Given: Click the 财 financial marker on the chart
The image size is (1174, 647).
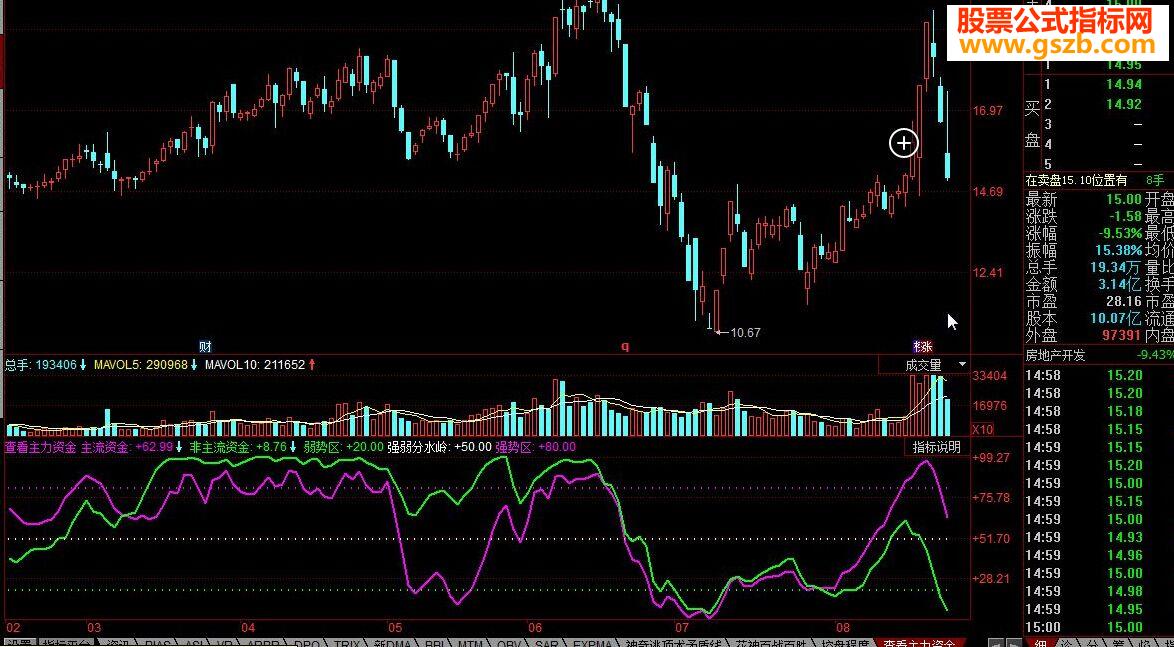Looking at the screenshot, I should [204, 347].
